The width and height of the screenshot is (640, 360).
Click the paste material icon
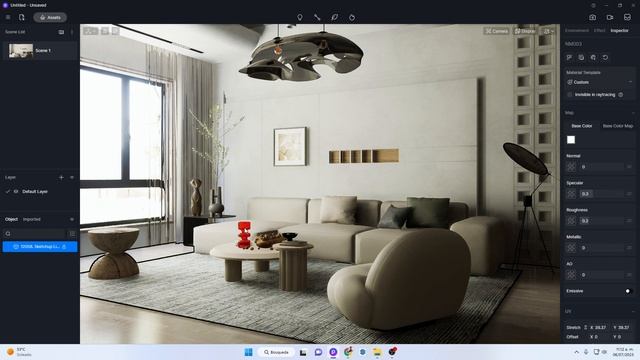pos(593,58)
